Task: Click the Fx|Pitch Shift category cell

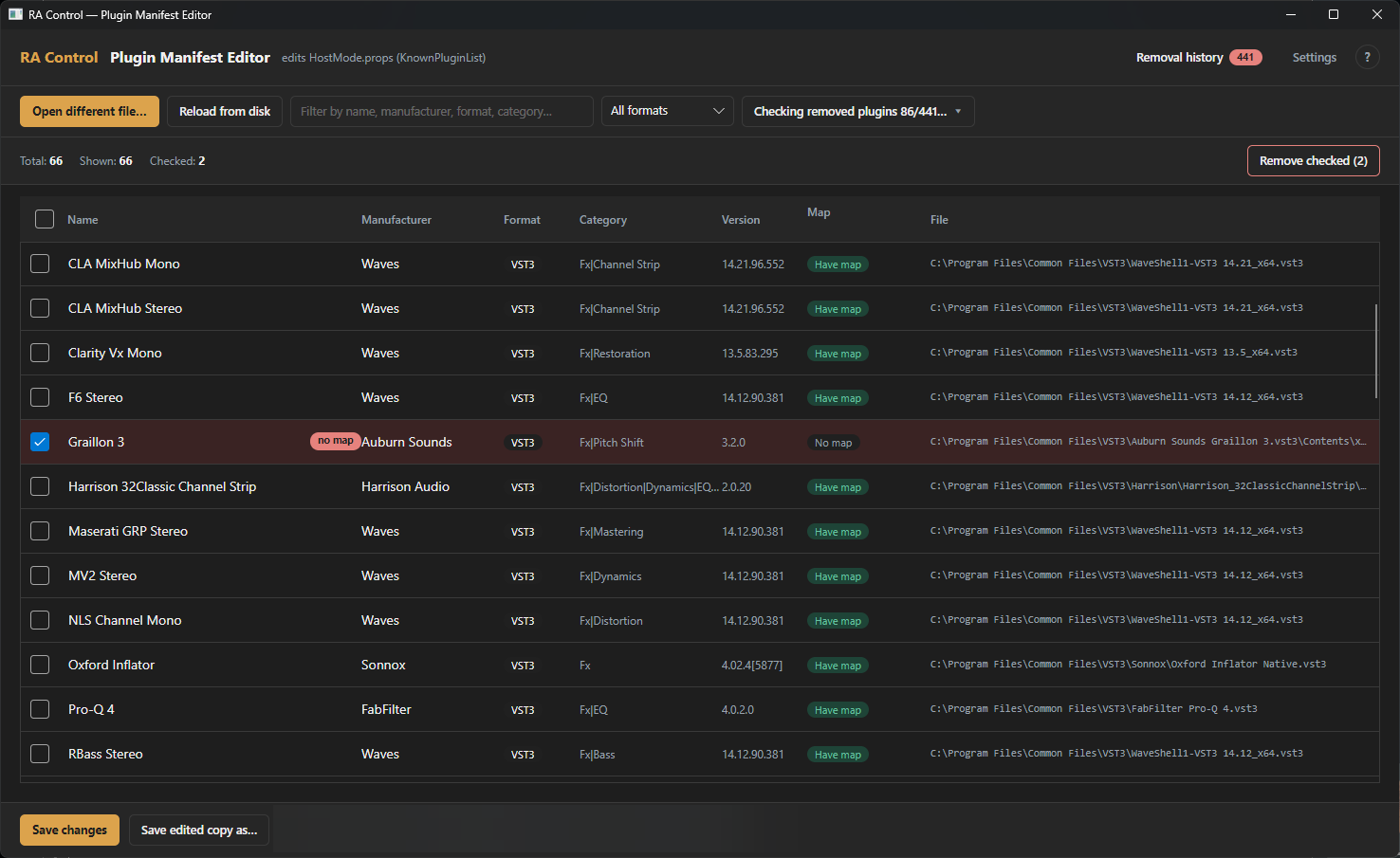Action: pyautogui.click(x=611, y=443)
